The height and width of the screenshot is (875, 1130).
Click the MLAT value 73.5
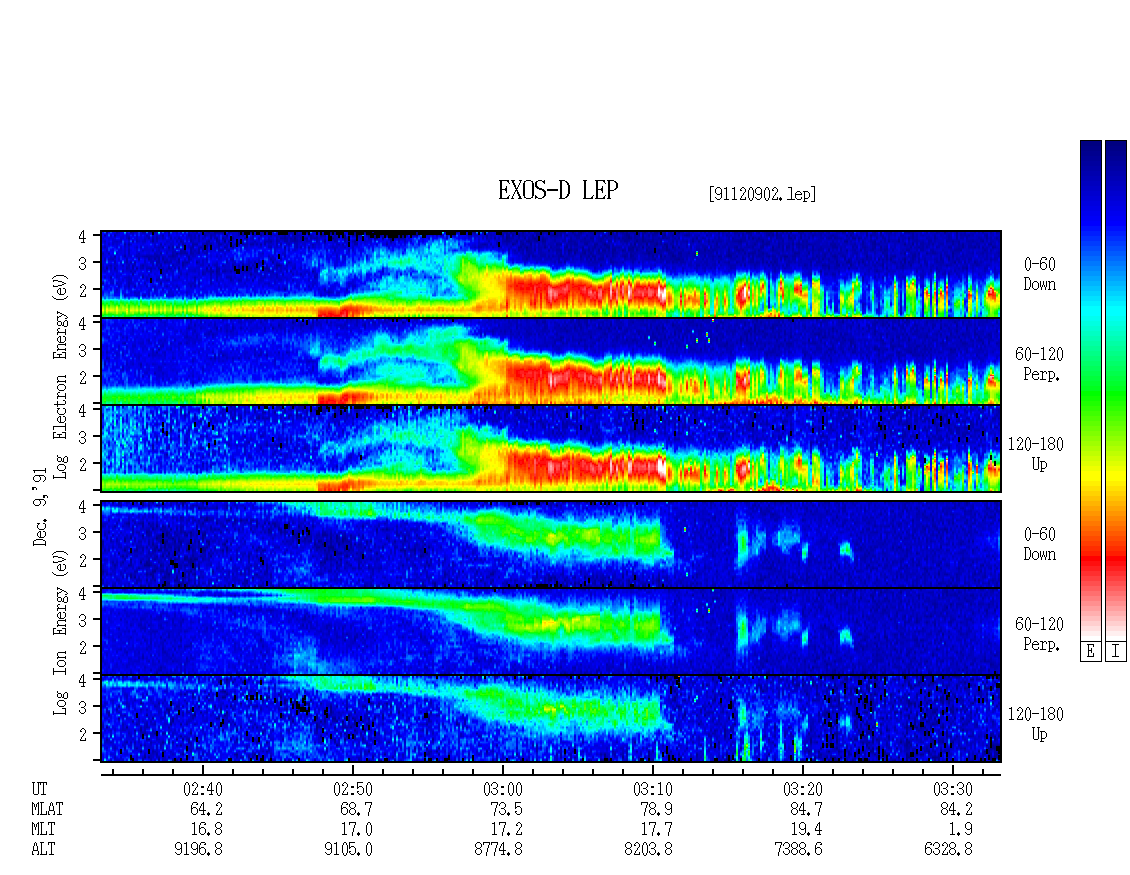click(x=506, y=809)
